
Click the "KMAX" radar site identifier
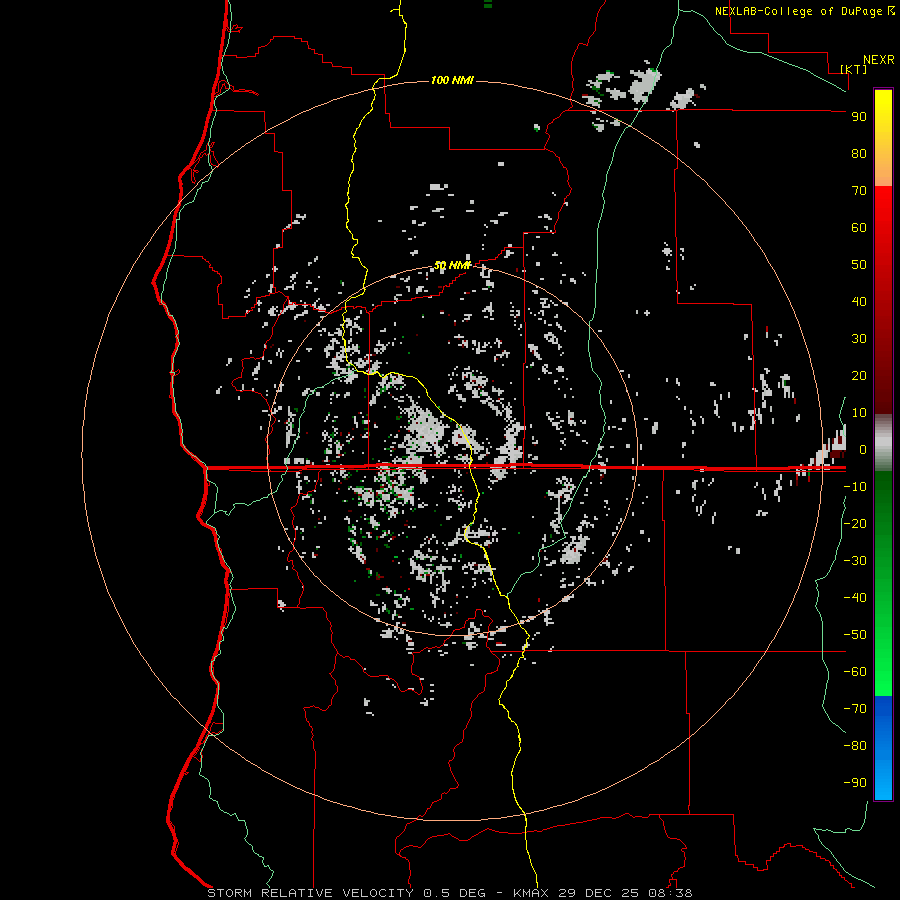[x=531, y=893]
